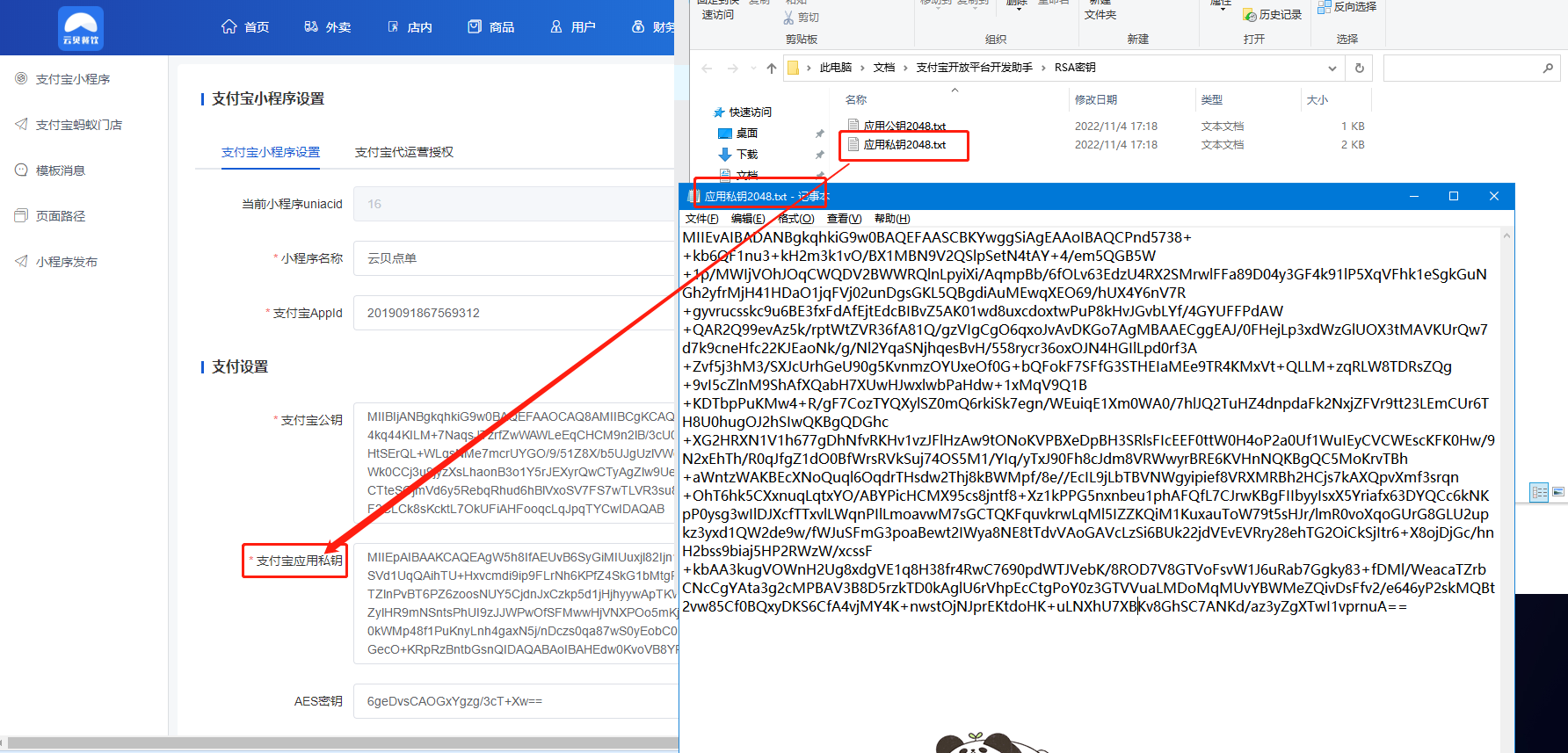Open the recent locations dropdown in Explorer
Image resolution: width=1568 pixels, height=753 pixels.
tap(753, 68)
